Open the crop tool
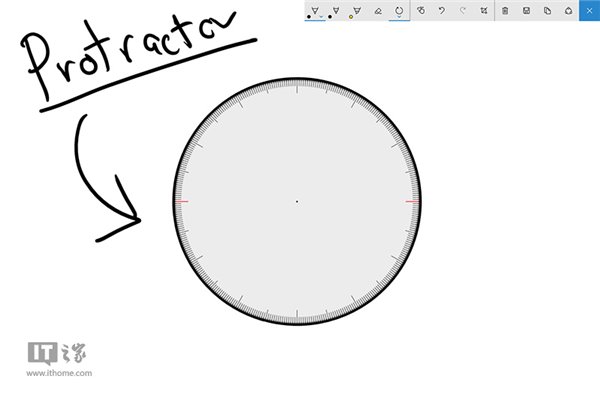Screen dimensions: 600x399 [x=484, y=11]
